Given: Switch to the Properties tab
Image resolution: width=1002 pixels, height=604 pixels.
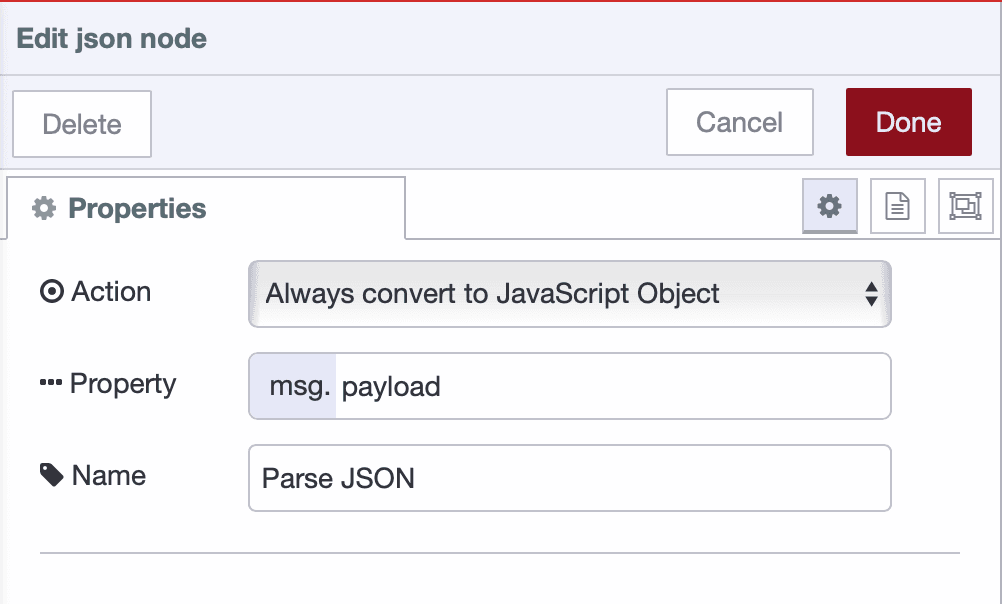Looking at the screenshot, I should point(135,208).
